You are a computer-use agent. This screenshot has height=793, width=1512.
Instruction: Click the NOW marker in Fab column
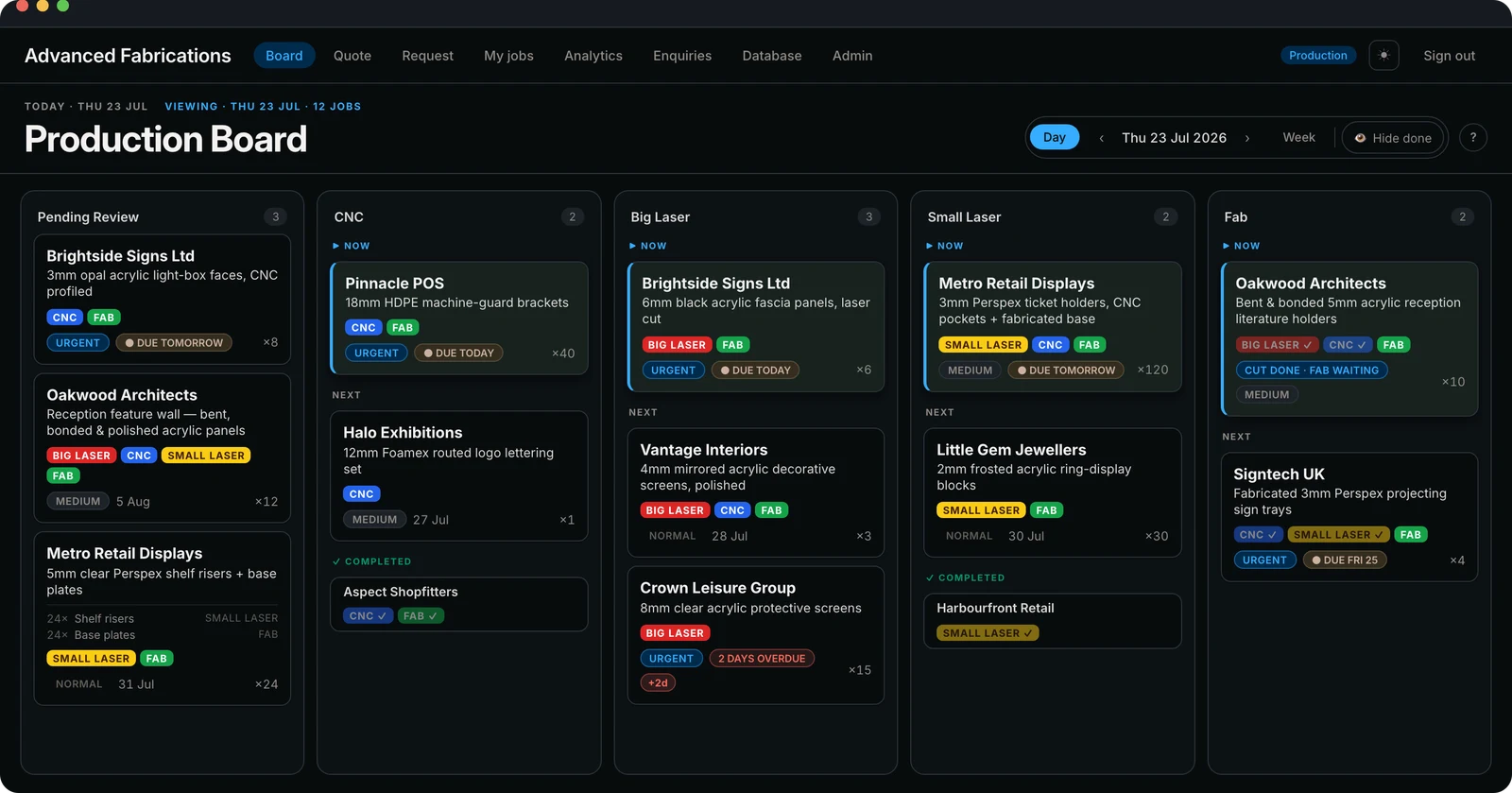click(x=1242, y=246)
